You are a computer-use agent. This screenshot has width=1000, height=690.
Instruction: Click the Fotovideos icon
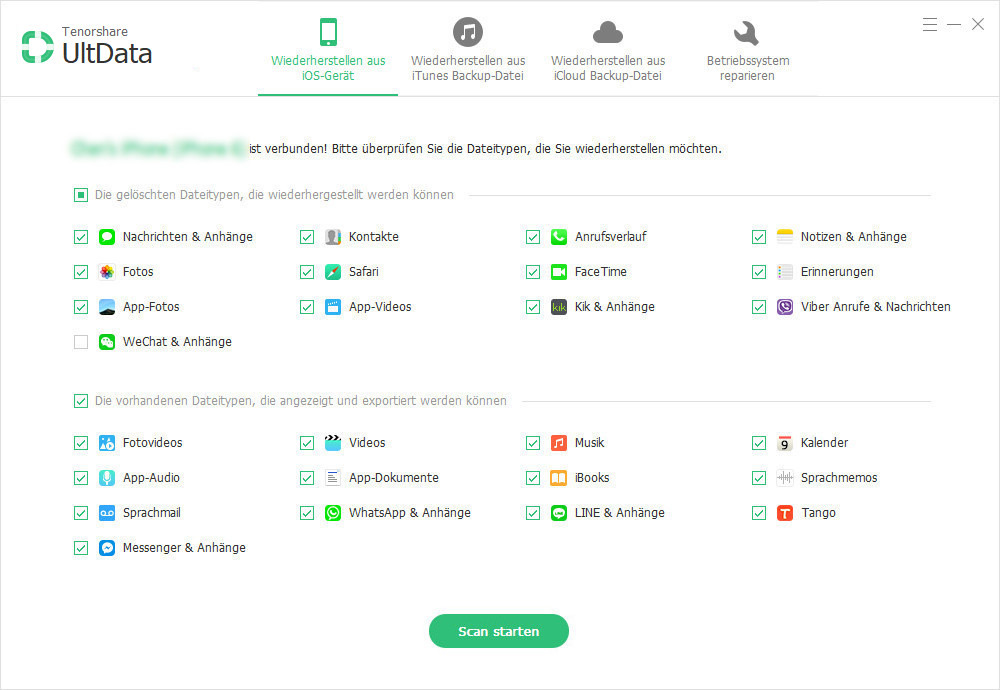click(107, 443)
